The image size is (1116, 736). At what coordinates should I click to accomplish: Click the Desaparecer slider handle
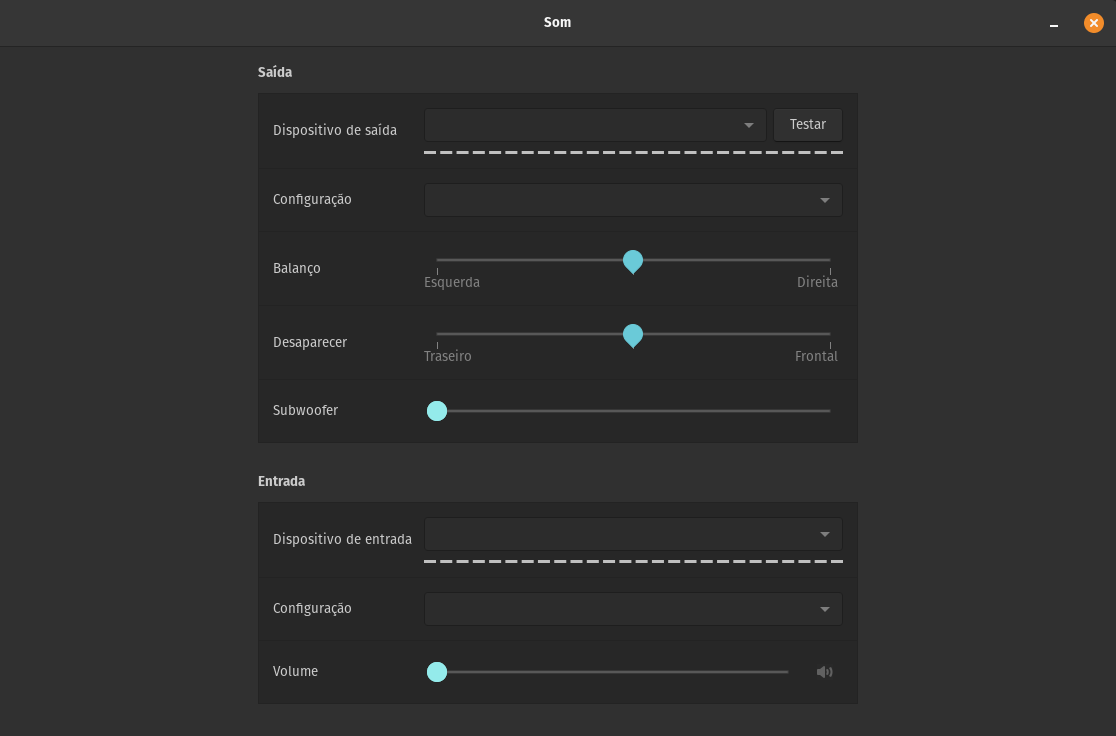coord(633,335)
